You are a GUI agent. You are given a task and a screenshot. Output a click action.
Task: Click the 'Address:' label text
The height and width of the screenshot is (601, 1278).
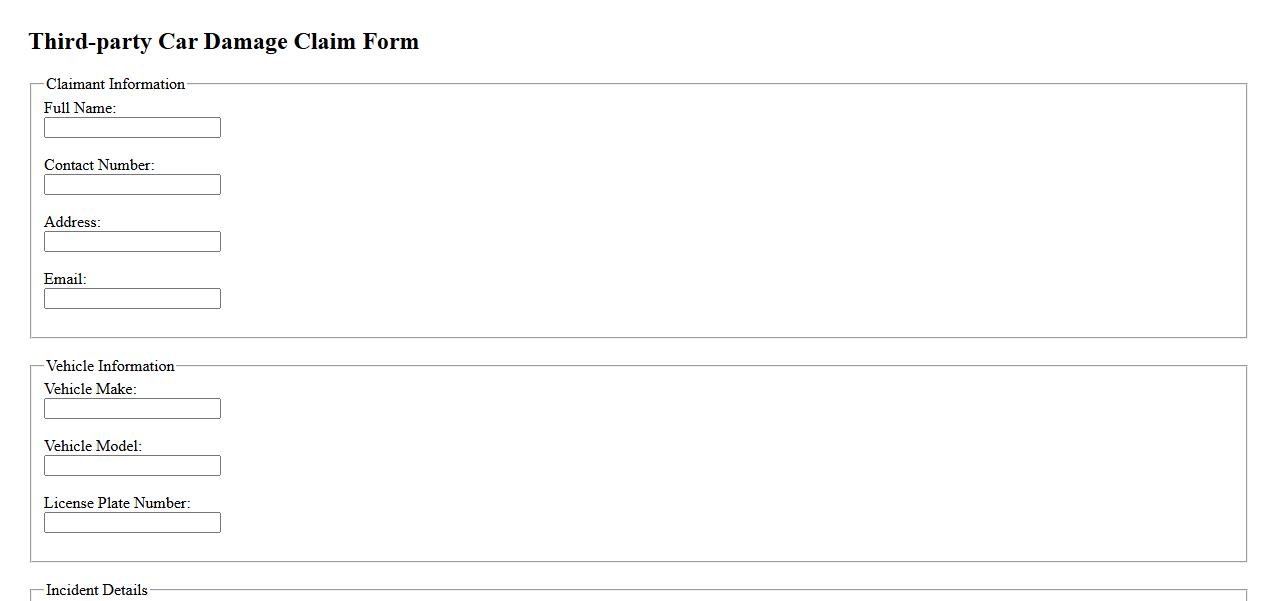(72, 222)
